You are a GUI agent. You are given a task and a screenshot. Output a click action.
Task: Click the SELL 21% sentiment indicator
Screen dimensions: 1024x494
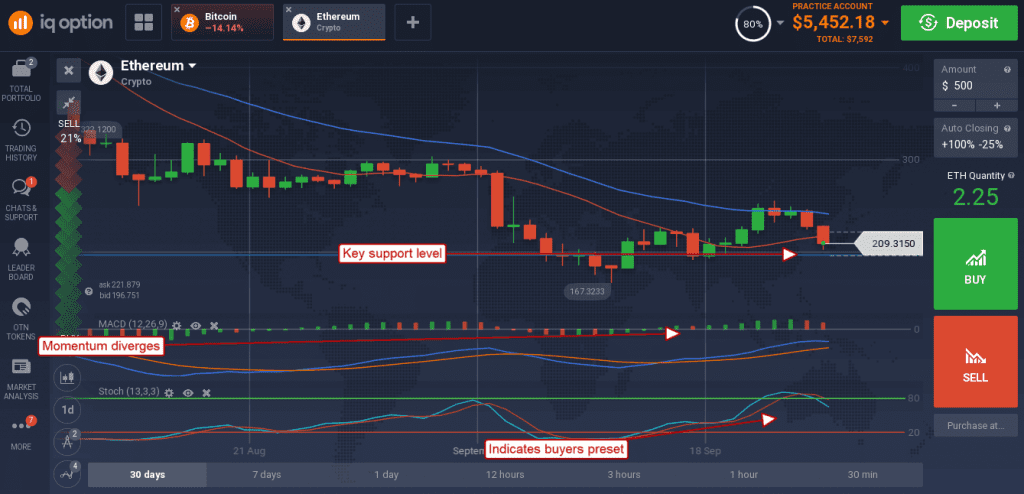[x=71, y=131]
